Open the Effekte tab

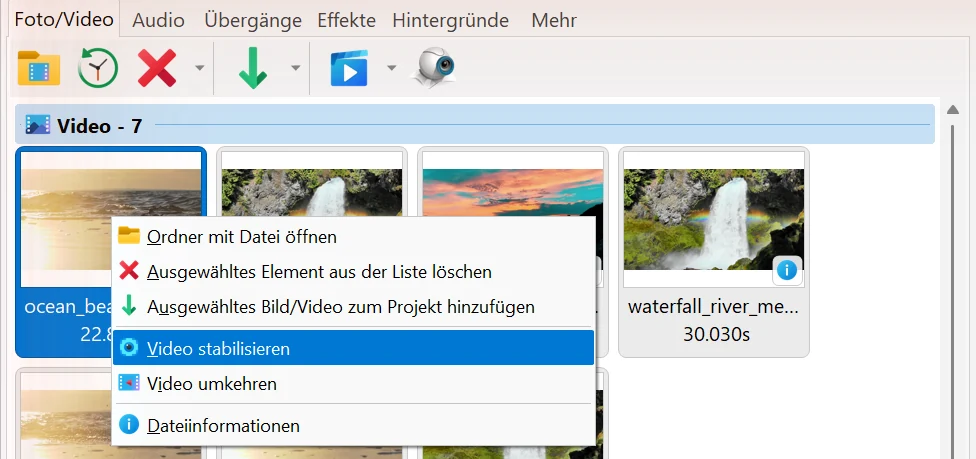tap(346, 21)
